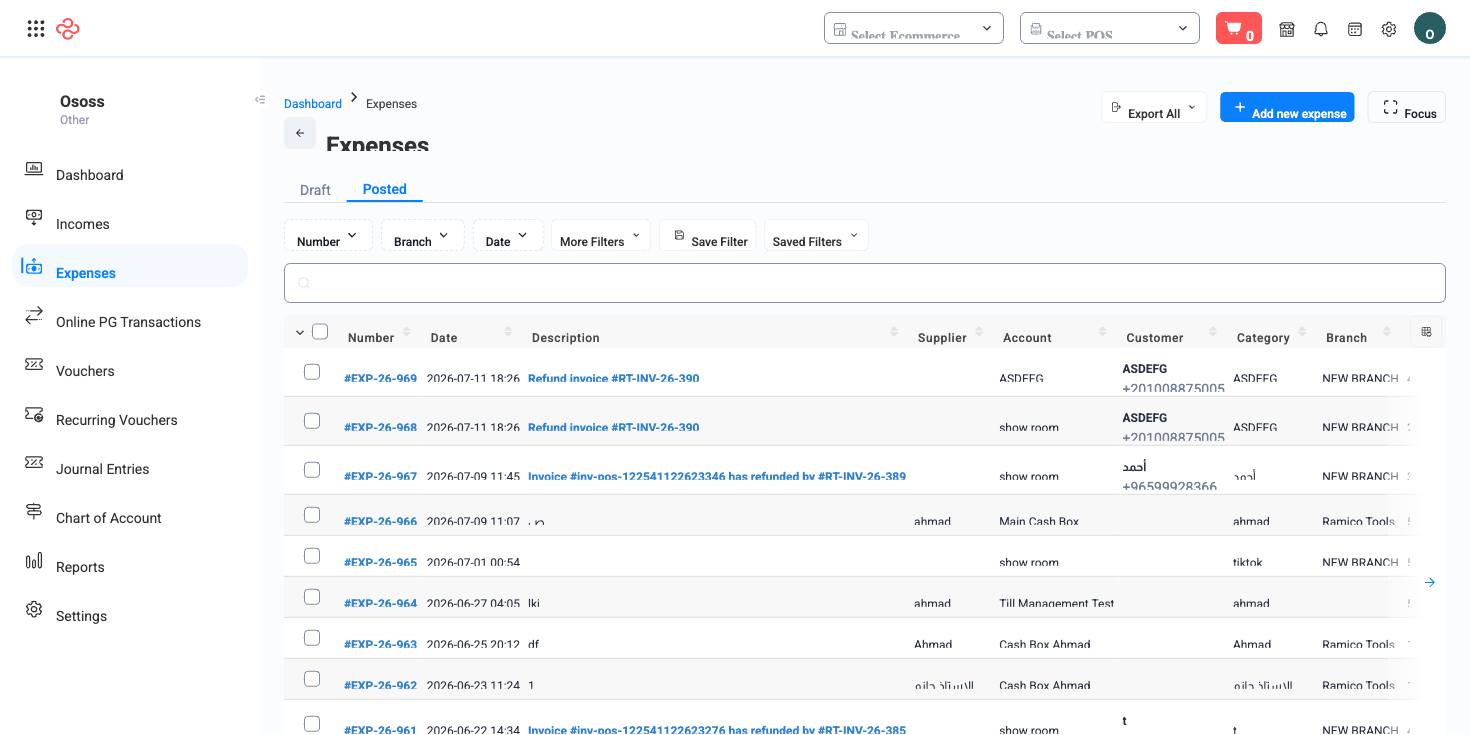The height and width of the screenshot is (735, 1470).
Task: Open the shopping cart icon
Action: tap(1238, 28)
